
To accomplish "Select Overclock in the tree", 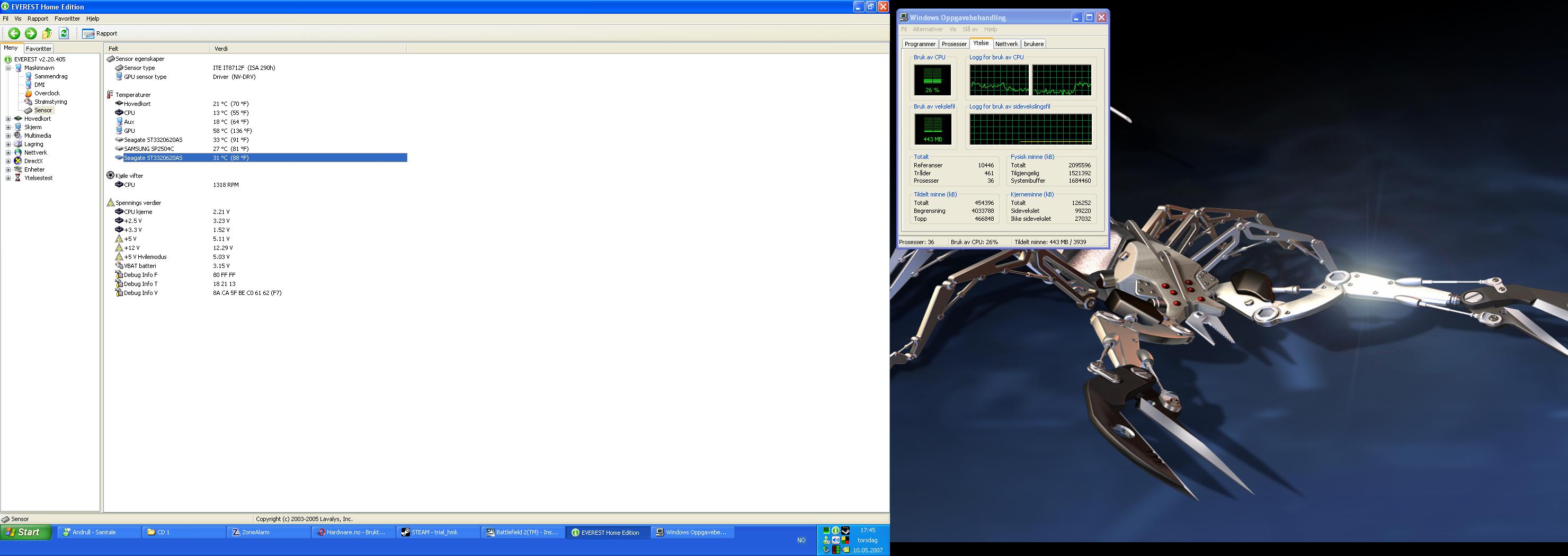I will (x=47, y=94).
